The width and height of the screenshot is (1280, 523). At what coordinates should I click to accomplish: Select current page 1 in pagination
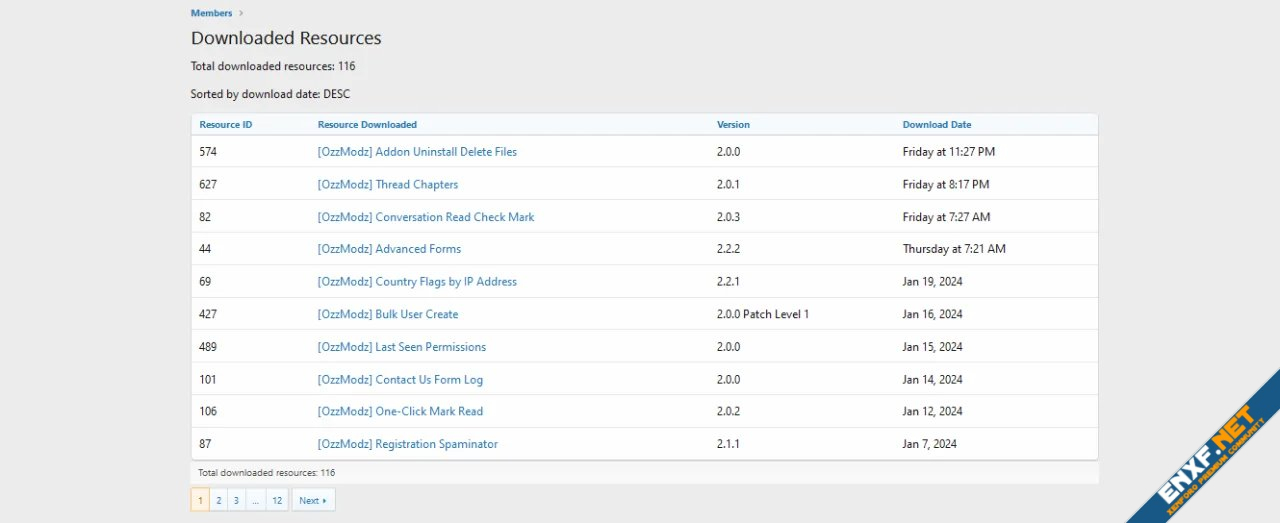[x=200, y=500]
